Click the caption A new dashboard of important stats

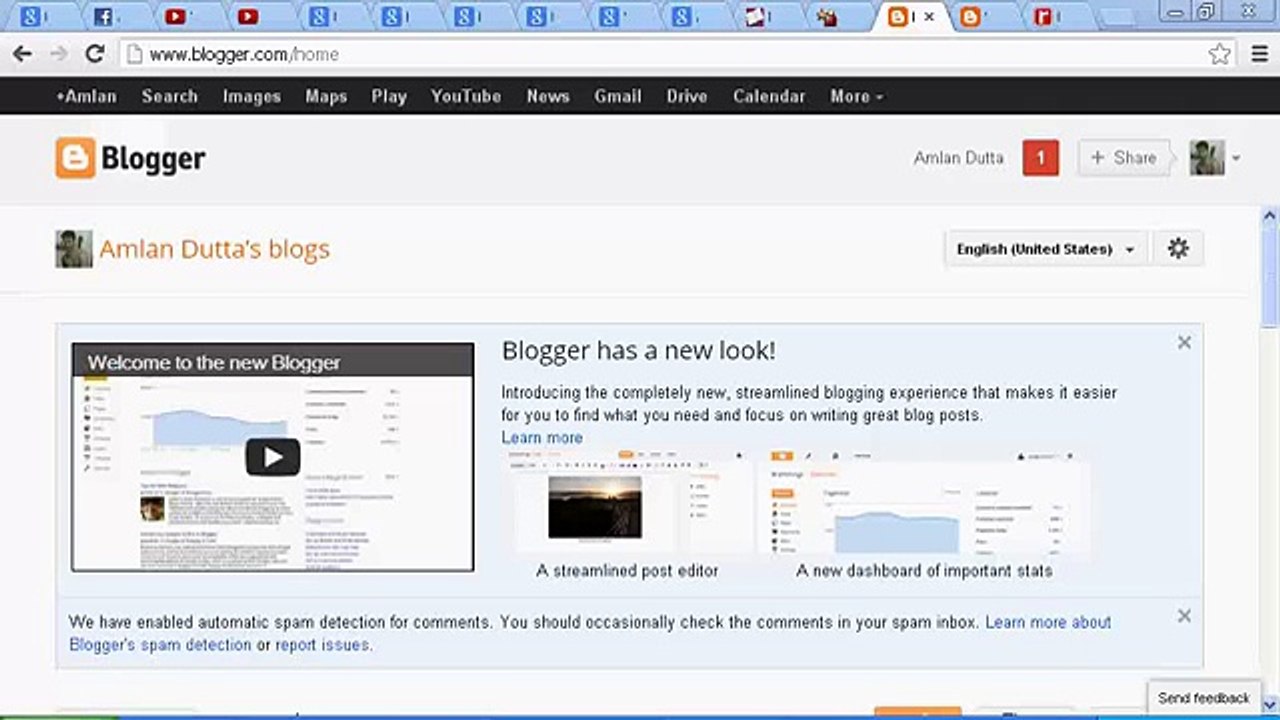coord(924,571)
